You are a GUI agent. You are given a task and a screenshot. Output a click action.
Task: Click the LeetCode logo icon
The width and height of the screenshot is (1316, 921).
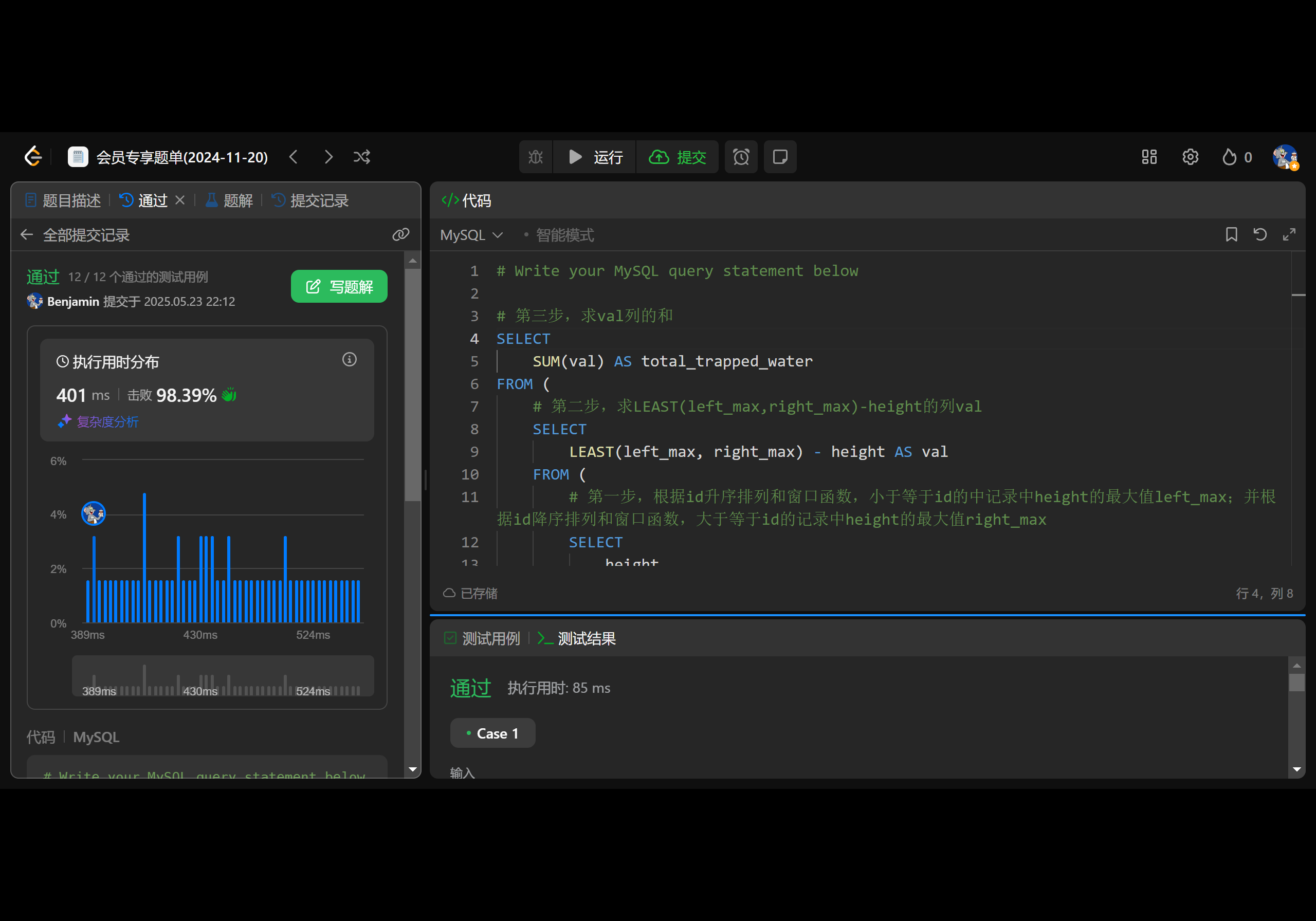coord(33,156)
